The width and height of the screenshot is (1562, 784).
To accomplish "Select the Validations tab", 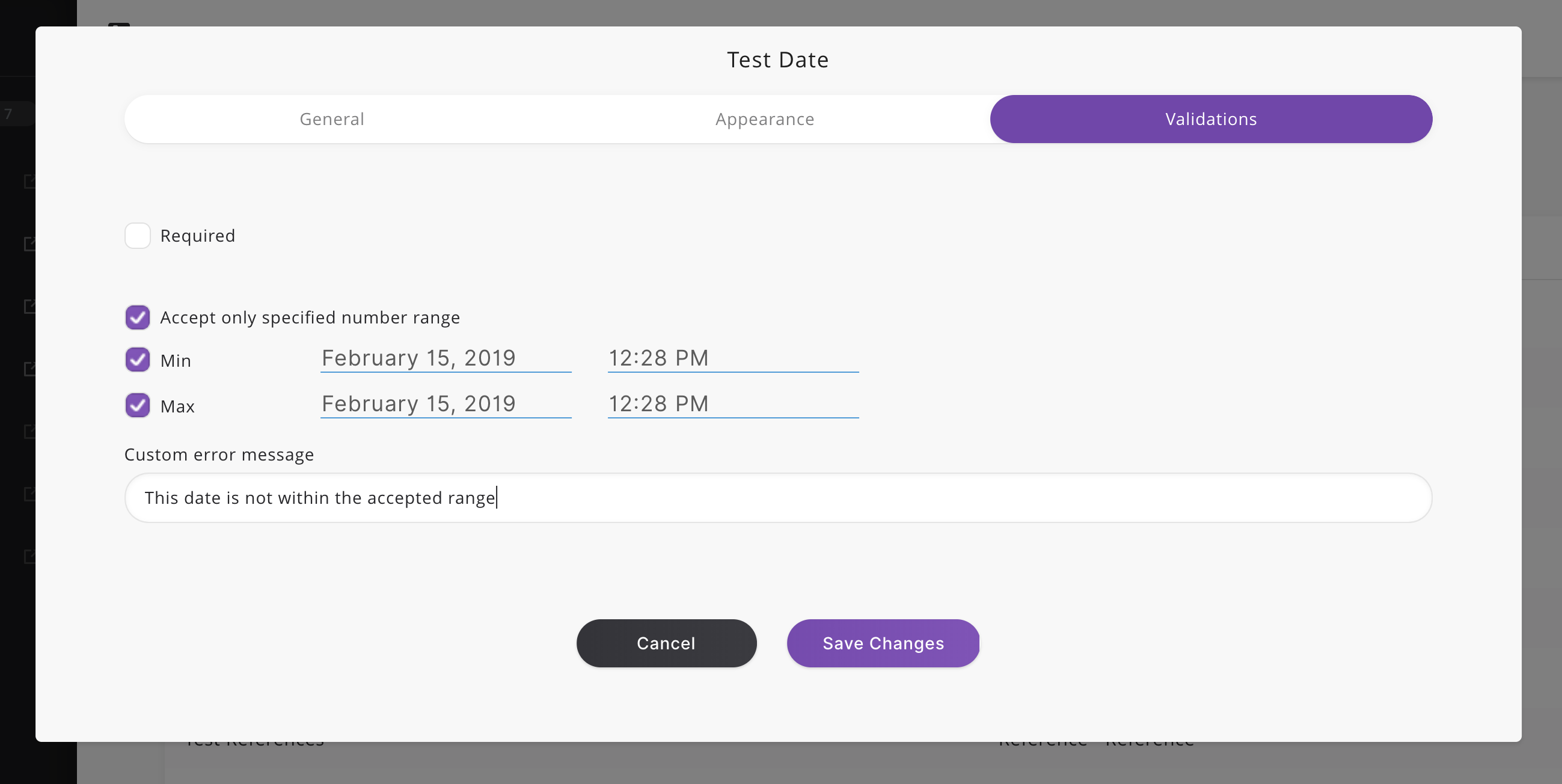I will 1211,119.
